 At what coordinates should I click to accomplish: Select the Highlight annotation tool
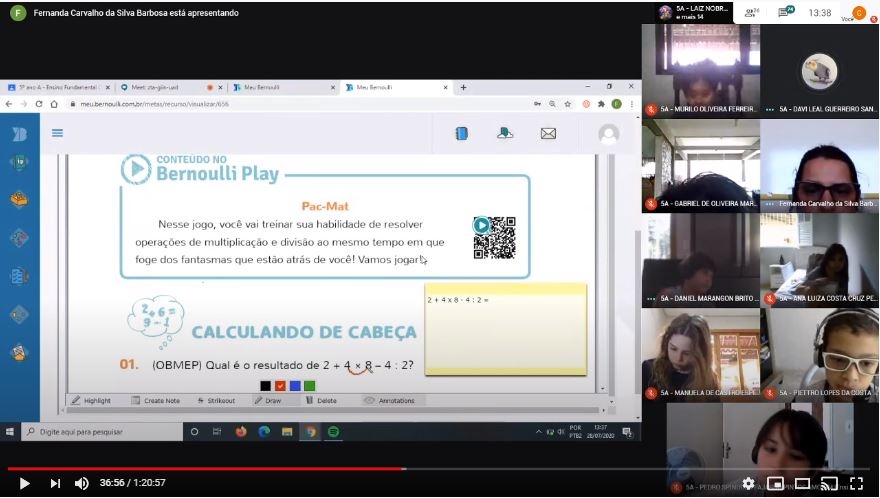pos(91,400)
